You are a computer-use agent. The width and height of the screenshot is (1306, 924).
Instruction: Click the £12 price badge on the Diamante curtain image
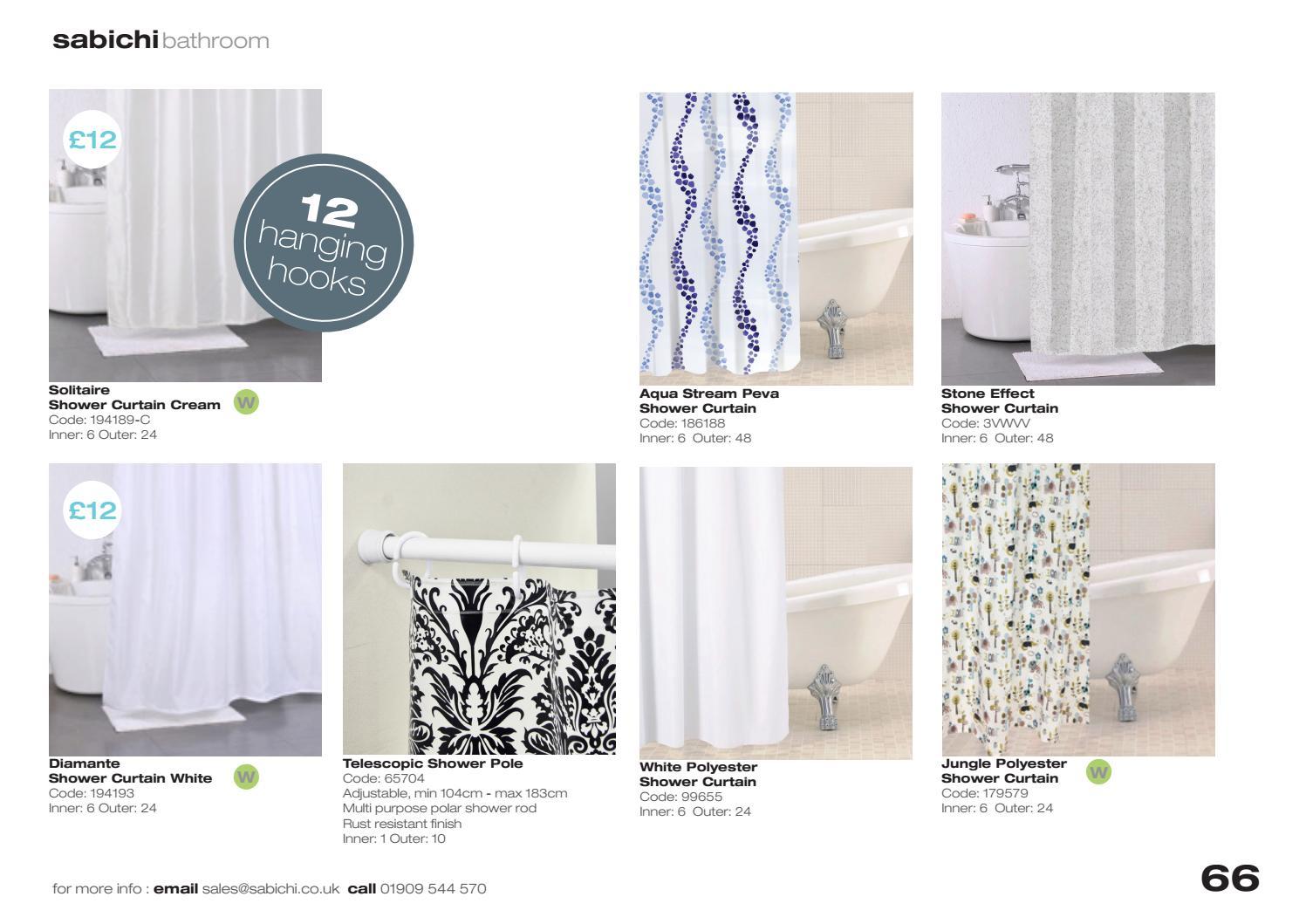click(92, 510)
